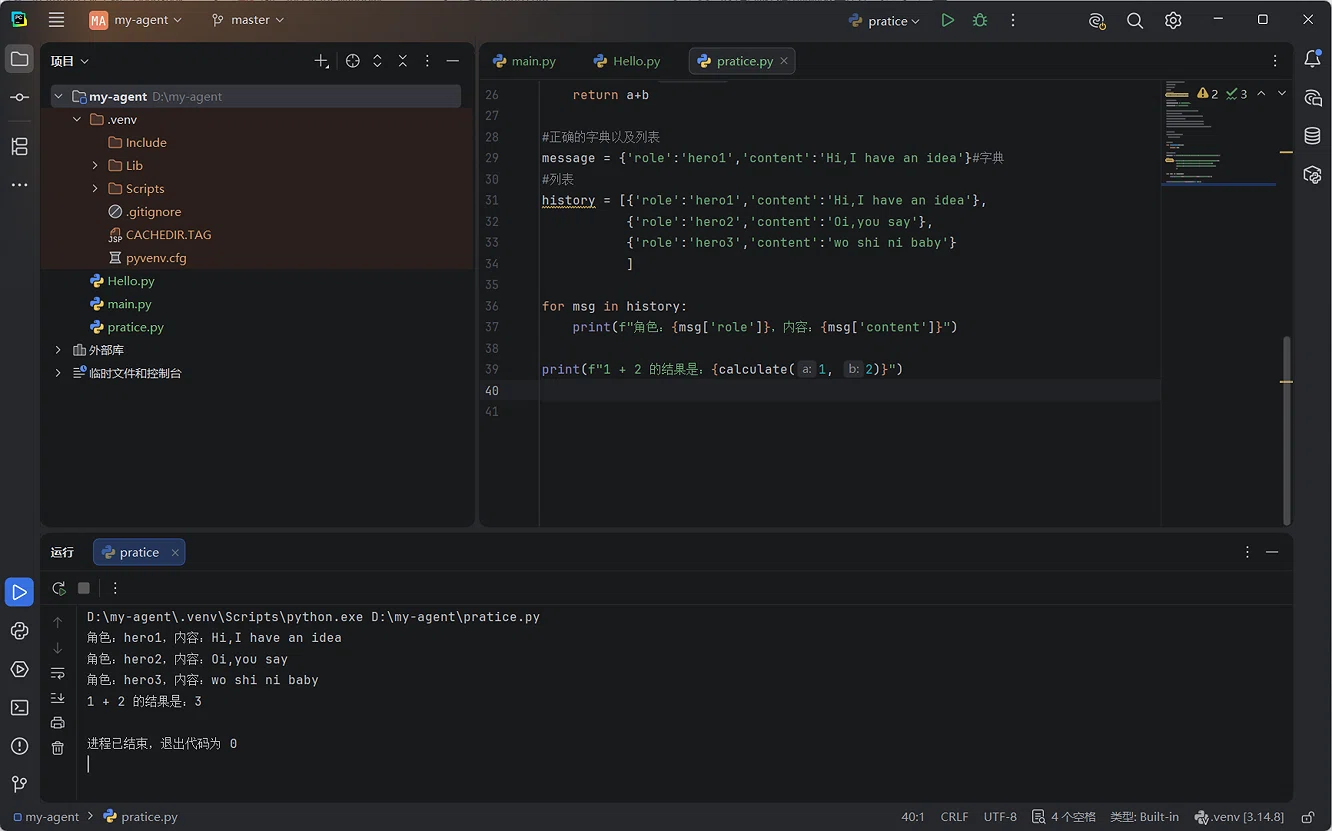
Task: Open Hello.py from the project tree
Action: pyautogui.click(x=131, y=281)
